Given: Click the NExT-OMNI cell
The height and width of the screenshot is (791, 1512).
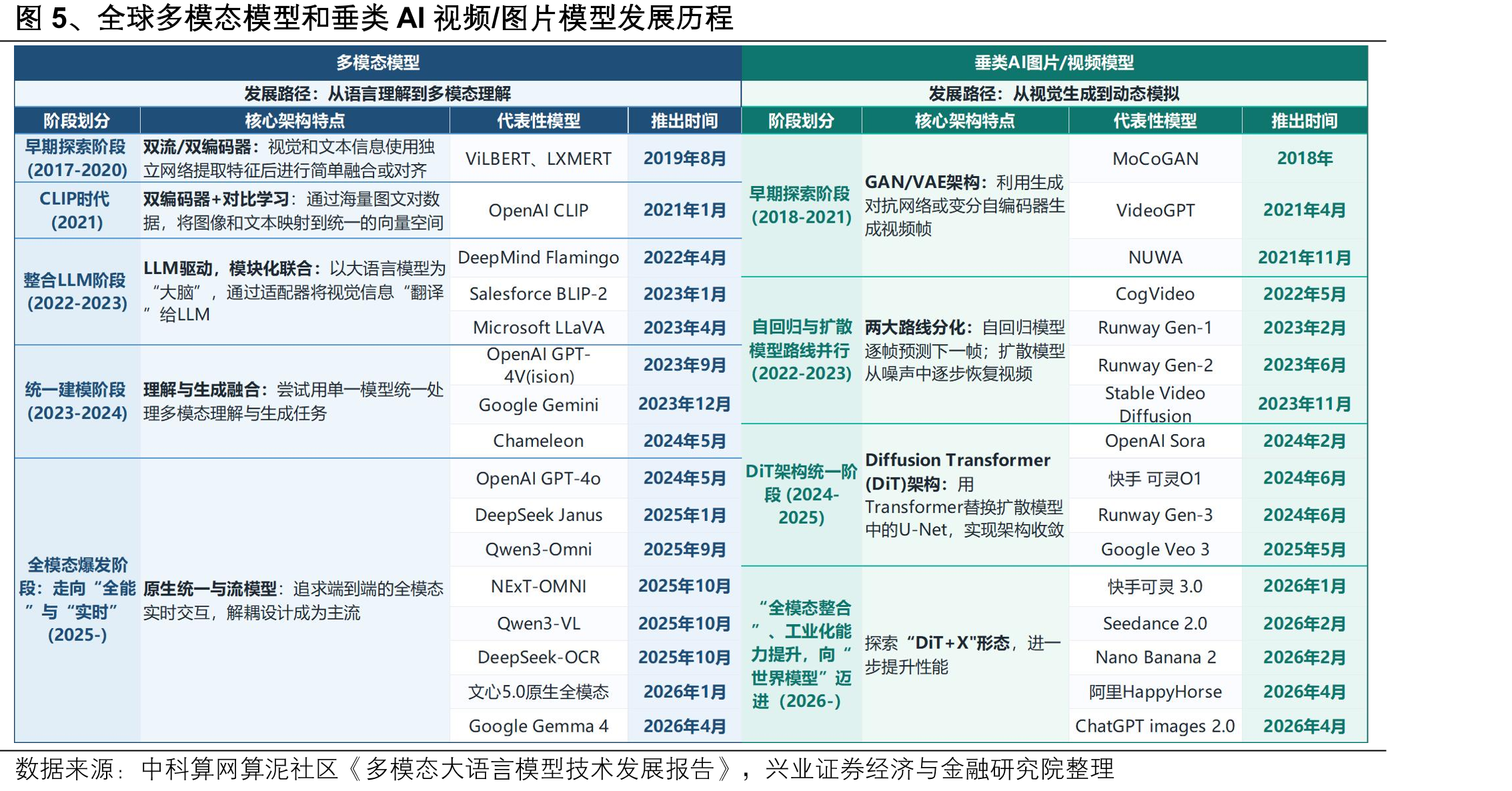Looking at the screenshot, I should [x=538, y=587].
